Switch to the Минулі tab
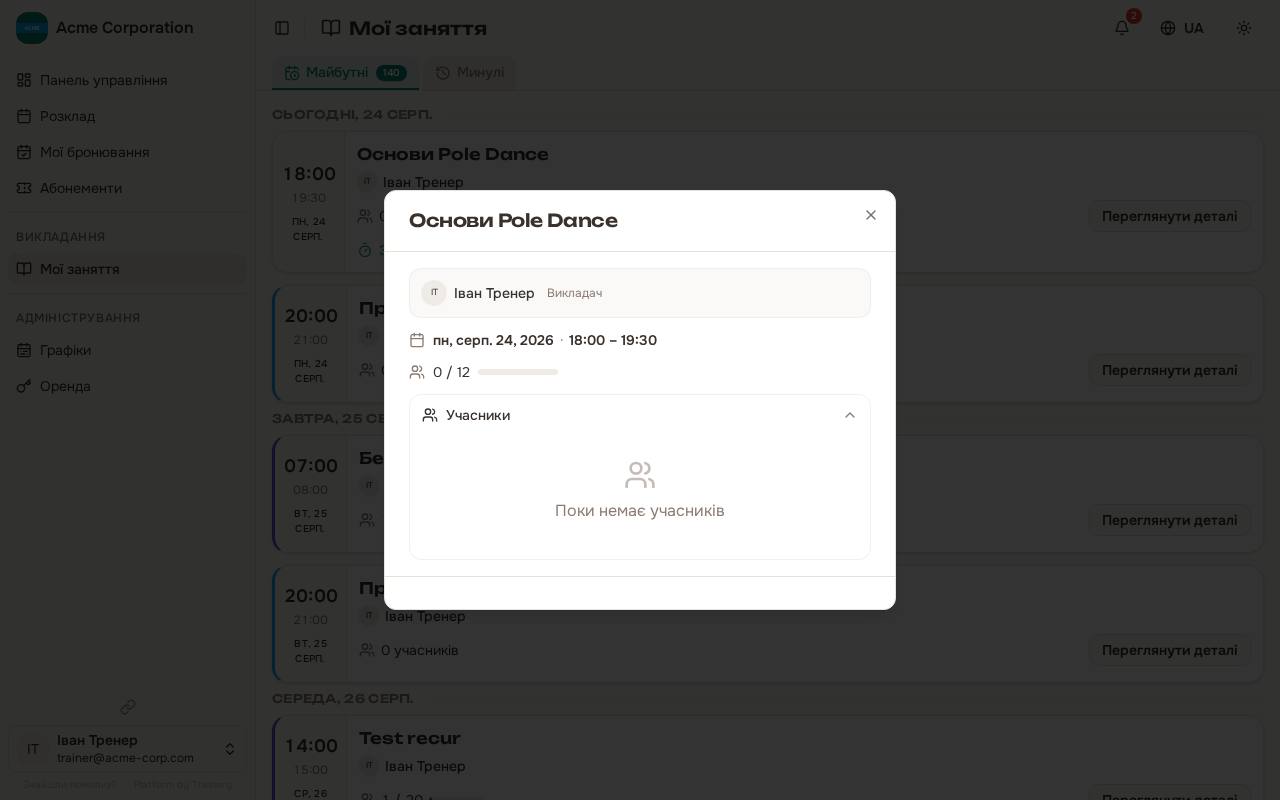Viewport: 1280px width, 800px height. pos(470,72)
